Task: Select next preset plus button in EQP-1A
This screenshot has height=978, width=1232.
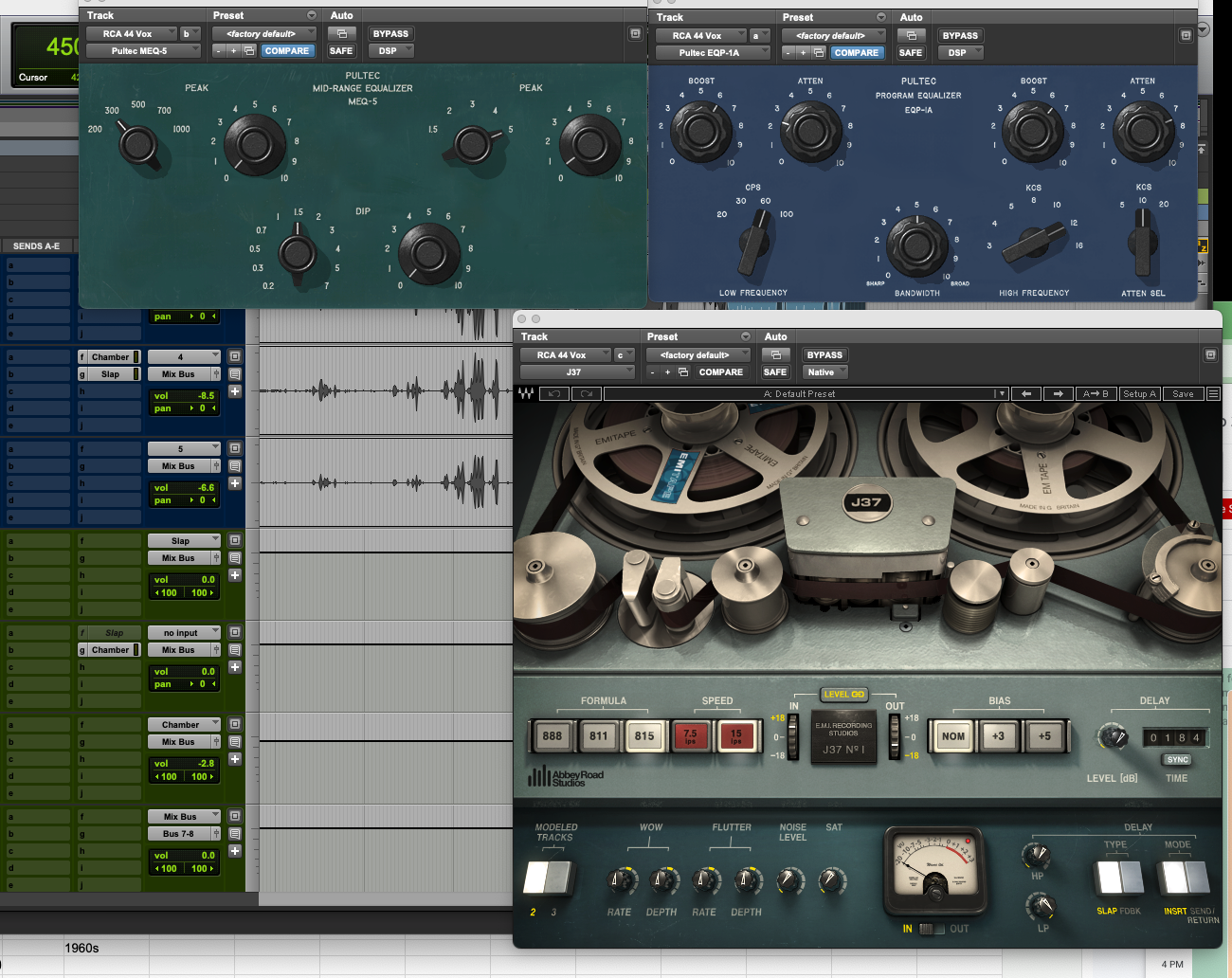Action: click(803, 53)
